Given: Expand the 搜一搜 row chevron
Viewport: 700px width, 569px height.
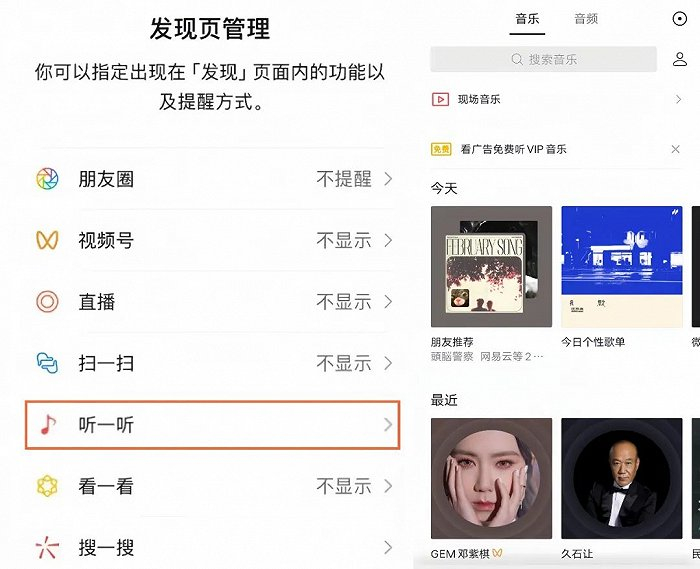Looking at the screenshot, I should point(388,548).
